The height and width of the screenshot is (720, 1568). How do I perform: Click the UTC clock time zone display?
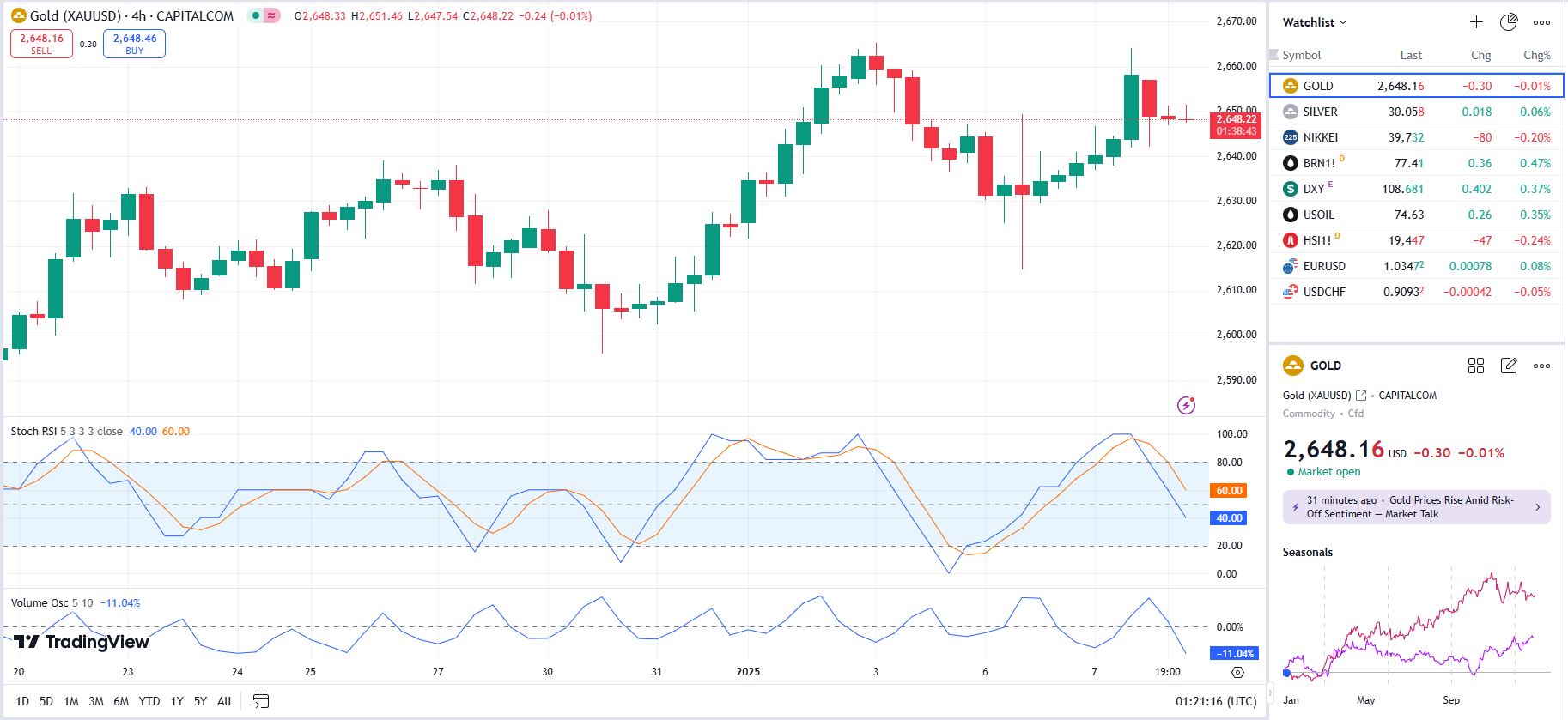(1216, 701)
